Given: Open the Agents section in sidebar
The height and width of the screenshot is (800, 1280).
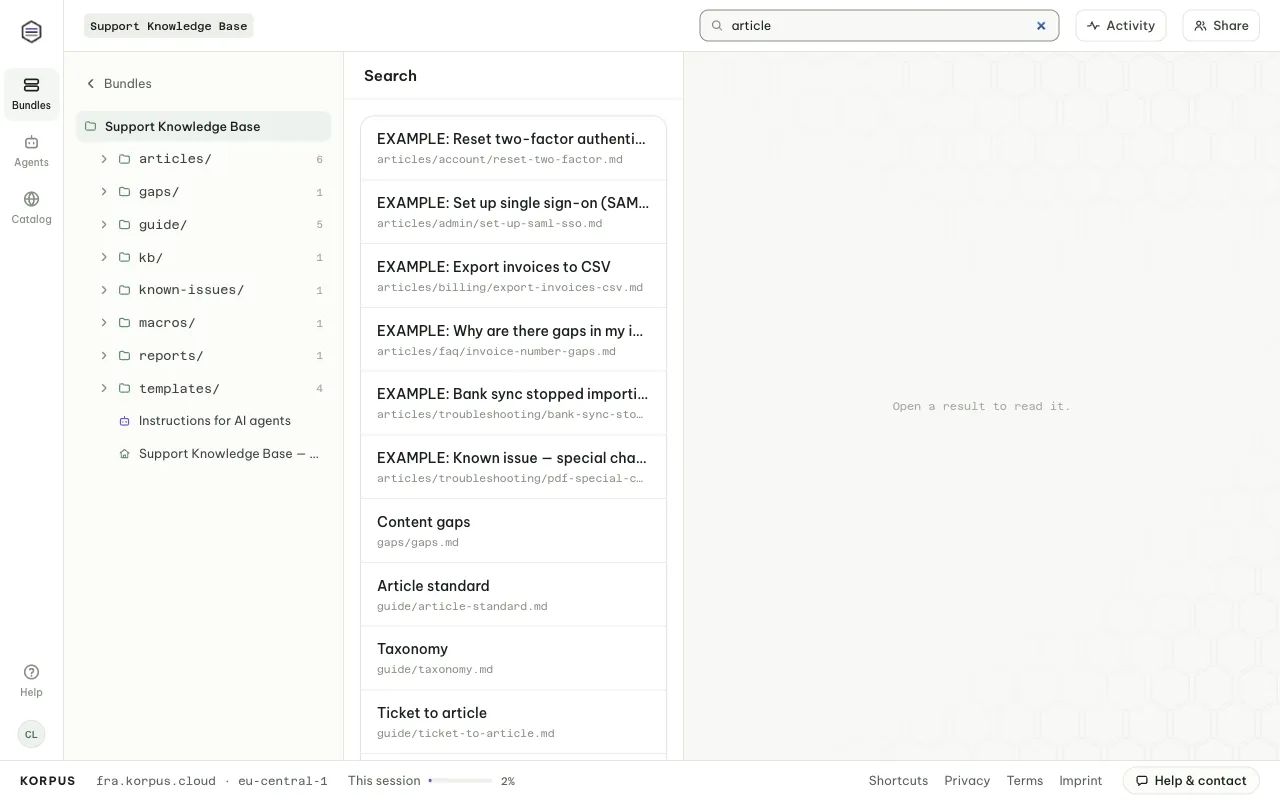Looking at the screenshot, I should [x=31, y=151].
